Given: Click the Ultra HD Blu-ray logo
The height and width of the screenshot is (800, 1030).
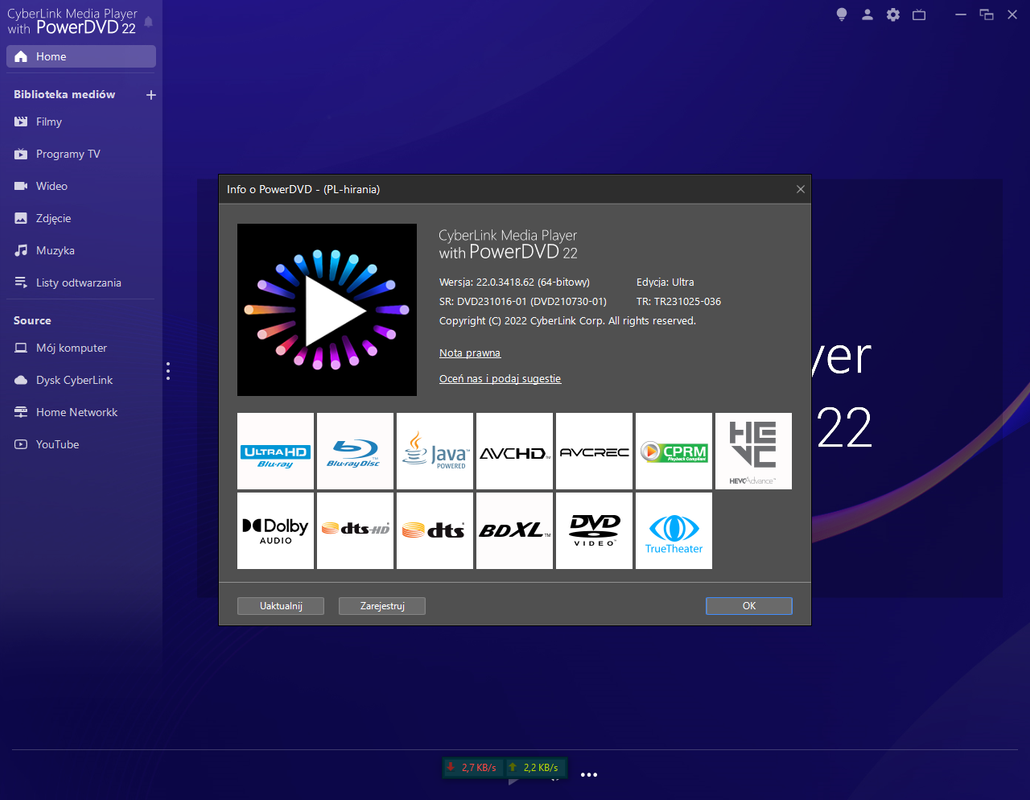Looking at the screenshot, I should click(275, 451).
